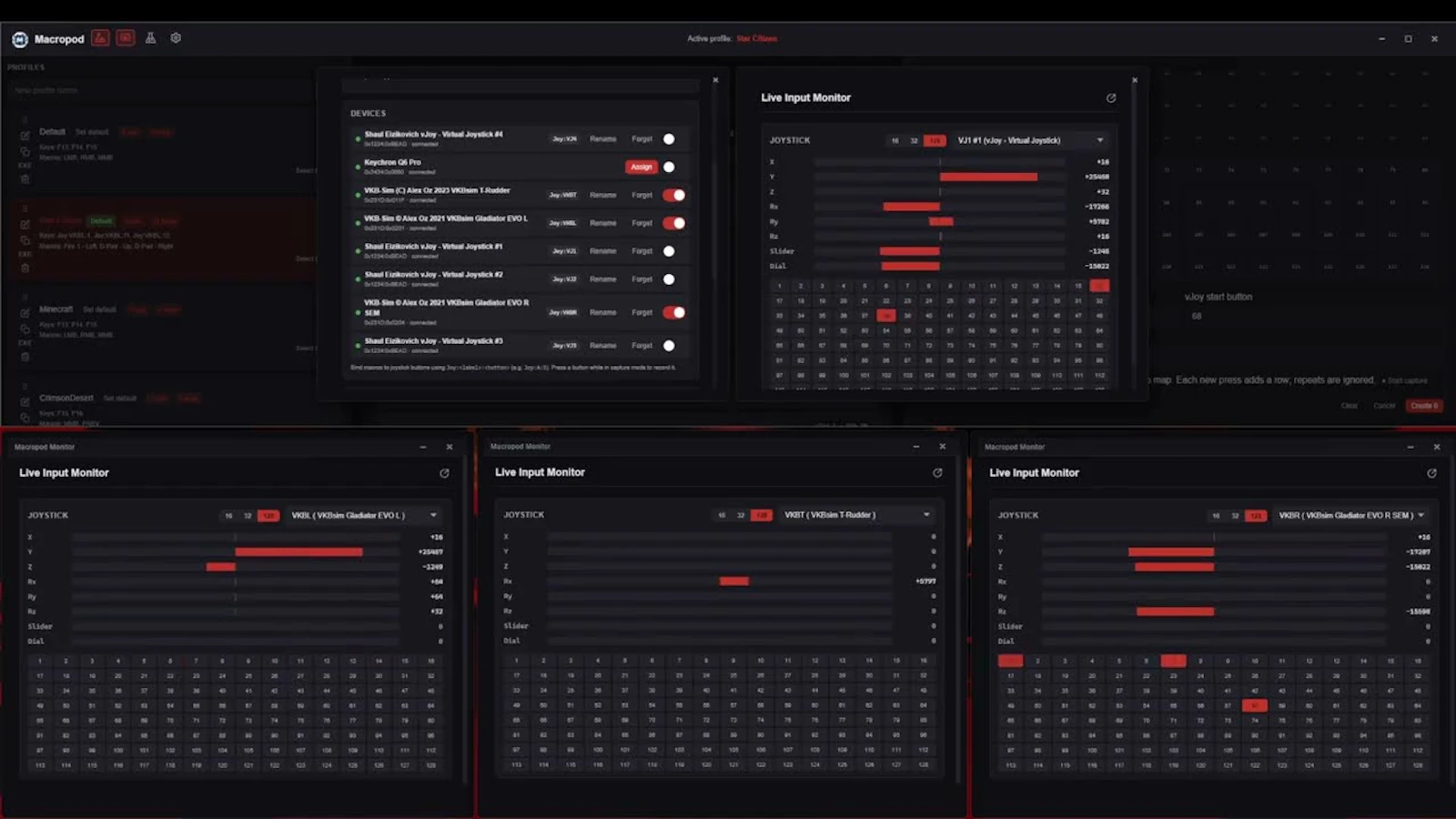Click the Joy:VJ4 label tag
The width and height of the screenshot is (1456, 819).
[x=564, y=139]
